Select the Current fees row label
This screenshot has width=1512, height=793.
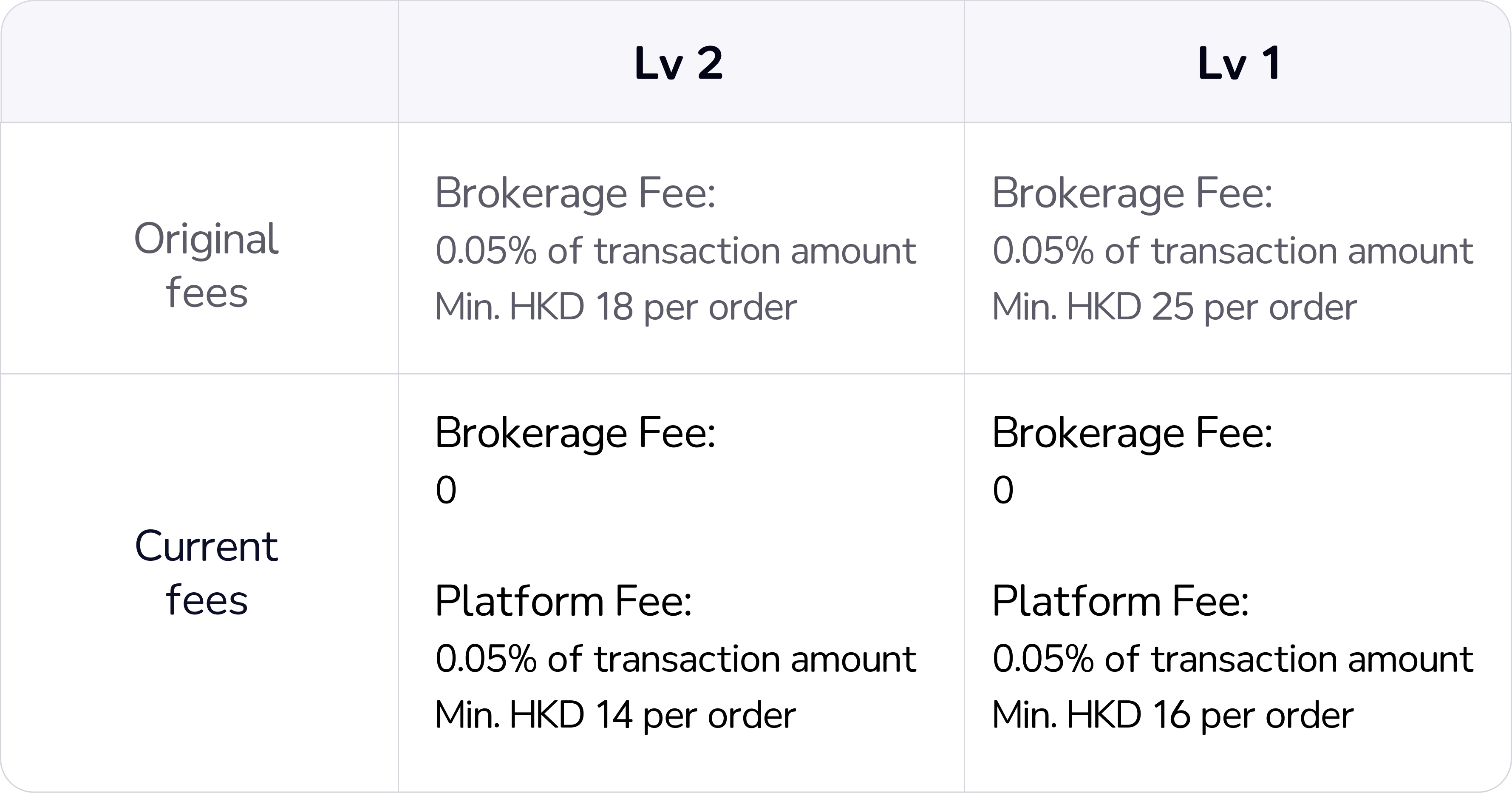pos(206,573)
